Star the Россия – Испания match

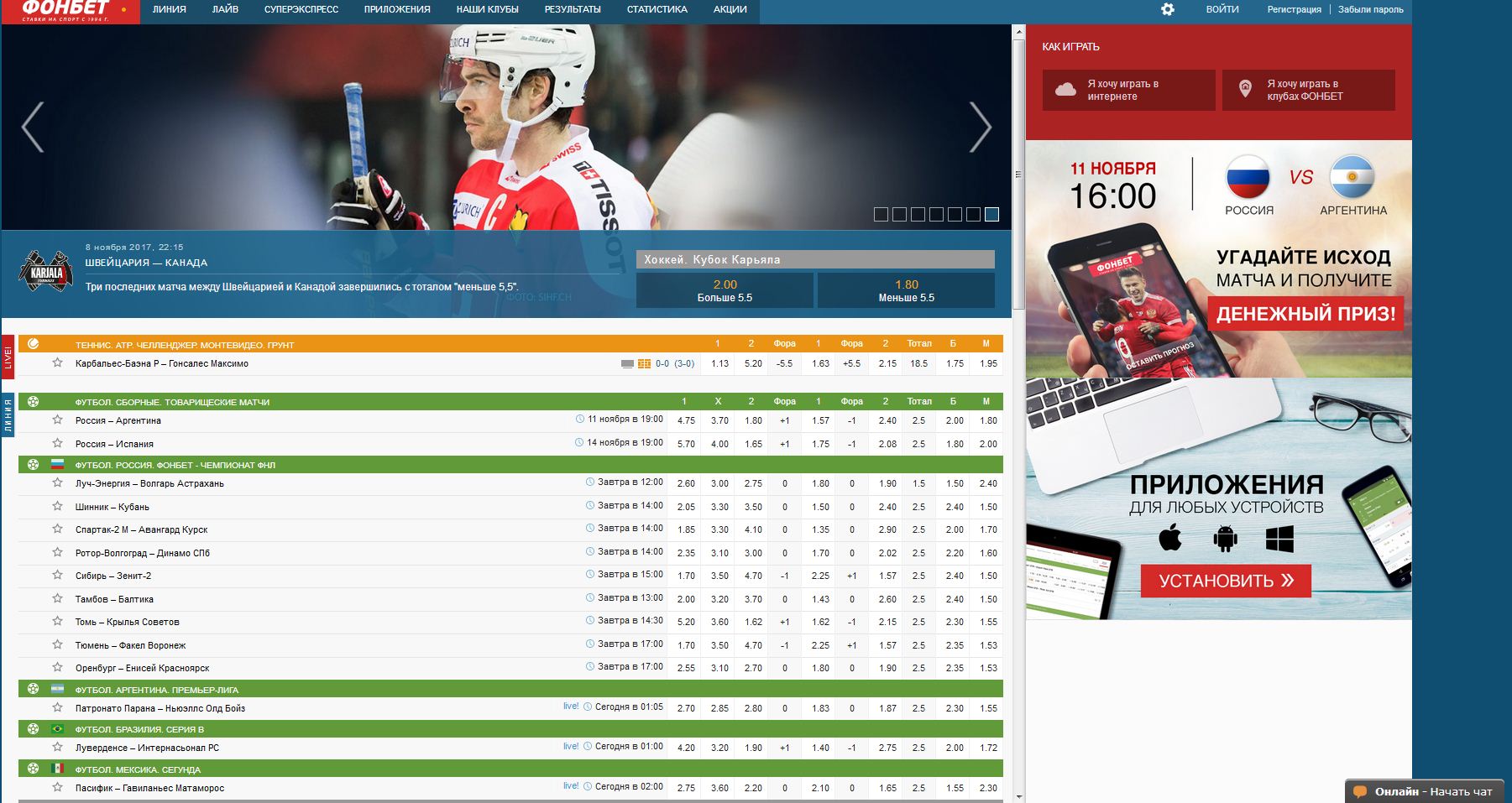pyautogui.click(x=57, y=443)
